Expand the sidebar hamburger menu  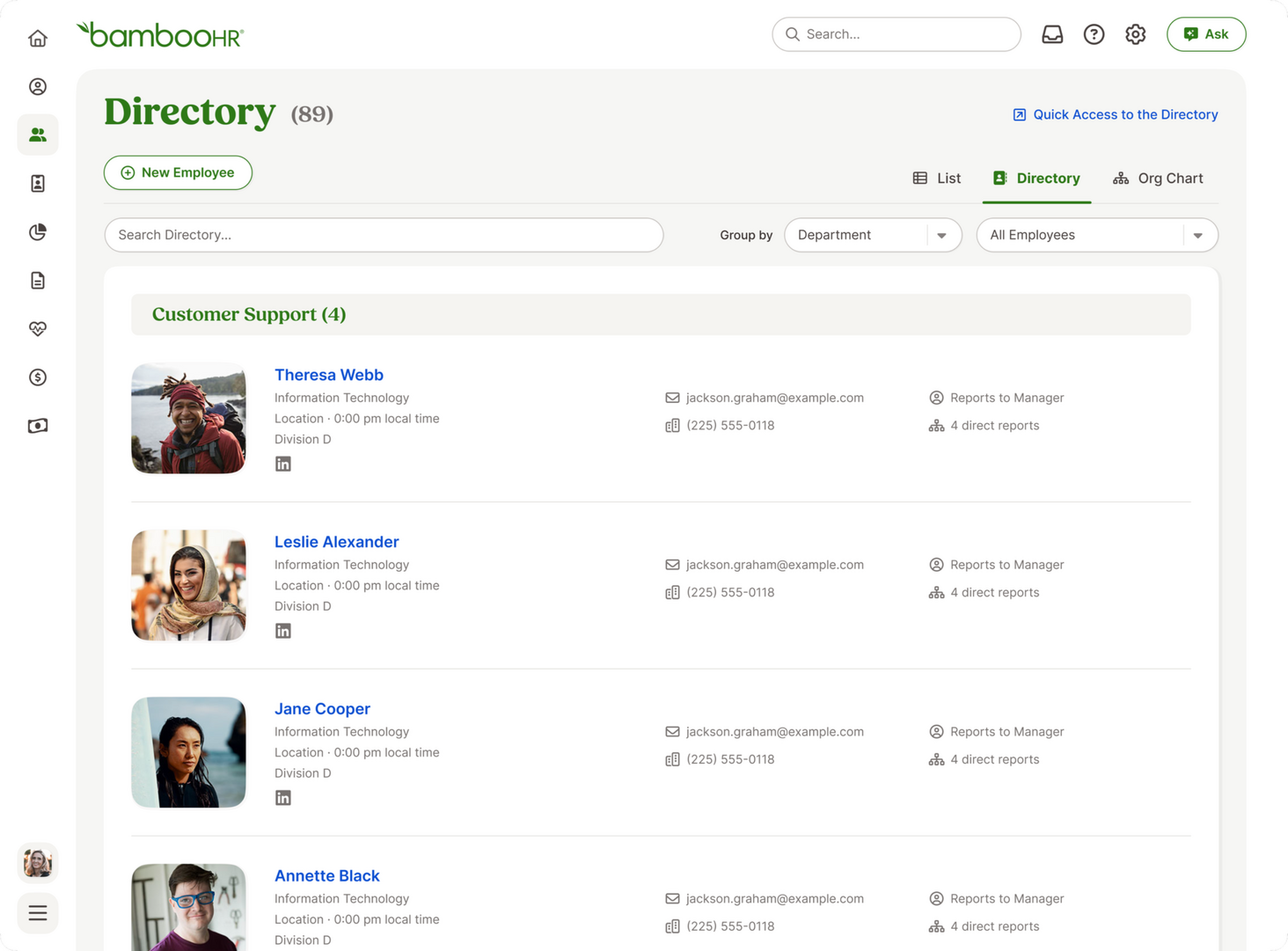[37, 913]
